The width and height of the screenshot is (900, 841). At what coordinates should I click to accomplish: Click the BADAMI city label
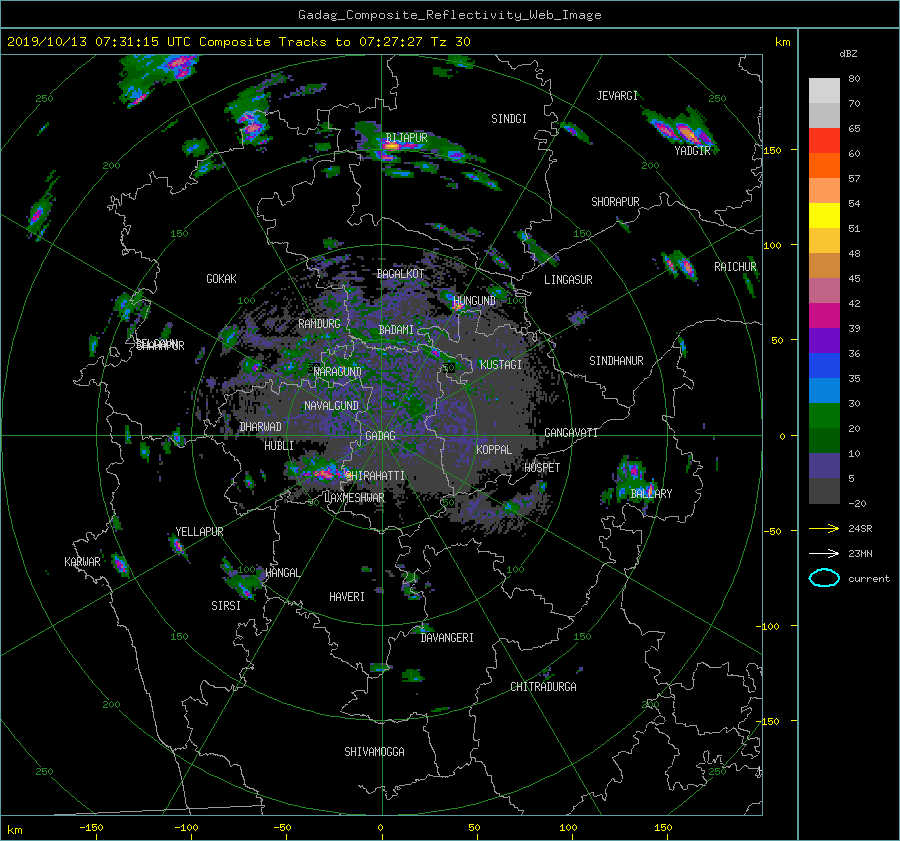tap(396, 330)
